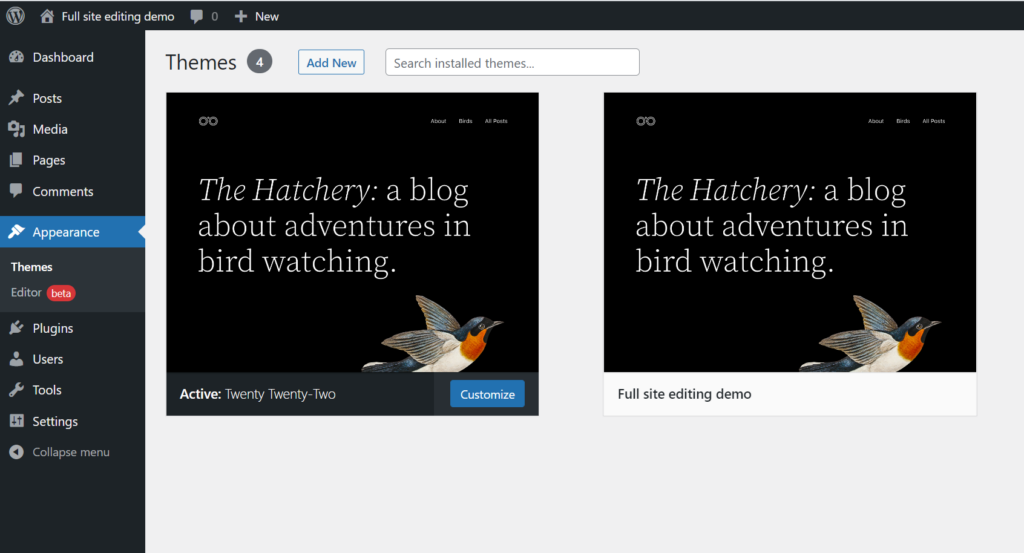The image size is (1024, 553).
Task: Open the Tools menu item
Action: tap(72, 390)
